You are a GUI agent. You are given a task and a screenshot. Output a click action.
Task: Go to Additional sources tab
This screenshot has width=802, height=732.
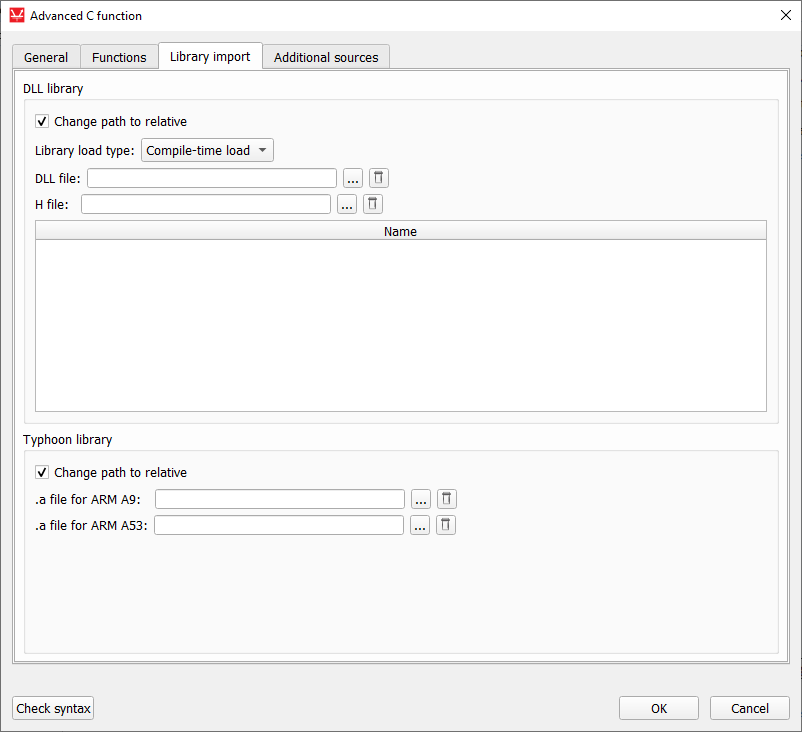(326, 57)
